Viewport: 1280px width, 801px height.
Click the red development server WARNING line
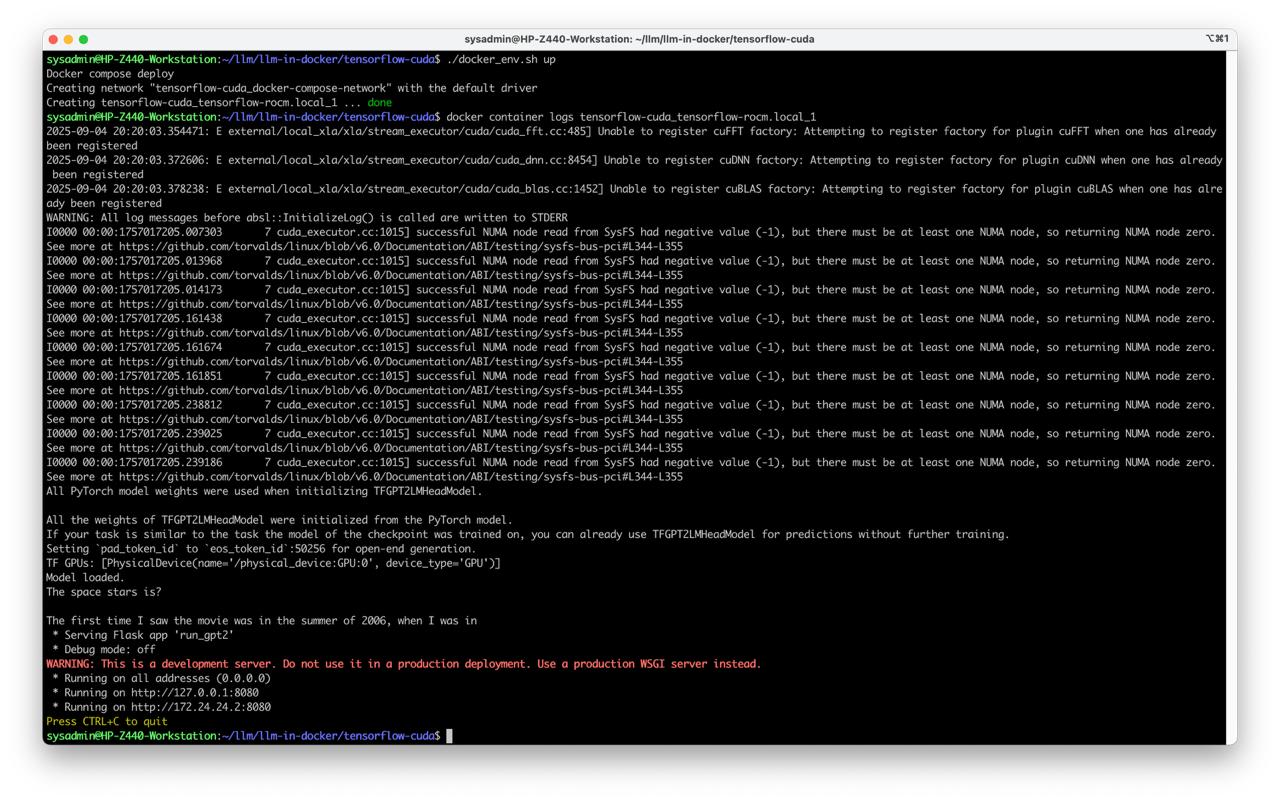click(403, 664)
